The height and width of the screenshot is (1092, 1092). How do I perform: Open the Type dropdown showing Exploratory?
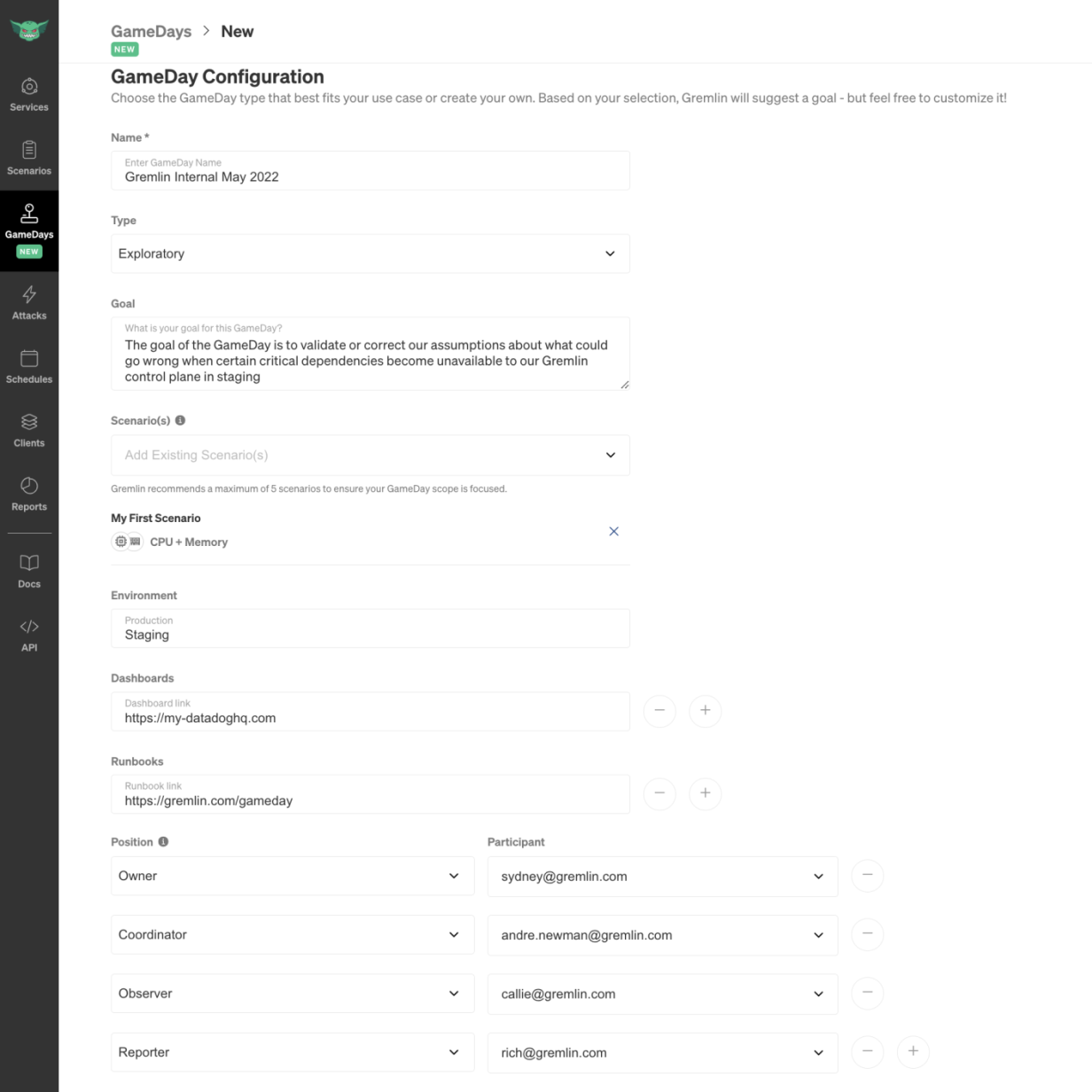tap(370, 253)
